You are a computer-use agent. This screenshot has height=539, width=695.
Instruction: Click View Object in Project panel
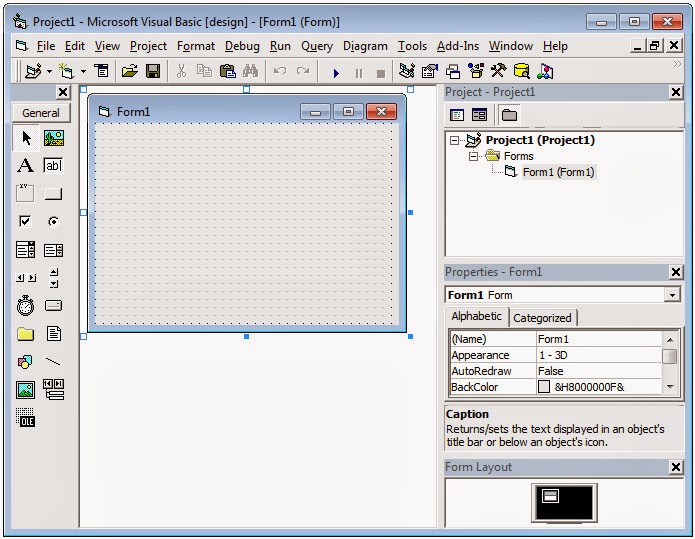pos(479,115)
